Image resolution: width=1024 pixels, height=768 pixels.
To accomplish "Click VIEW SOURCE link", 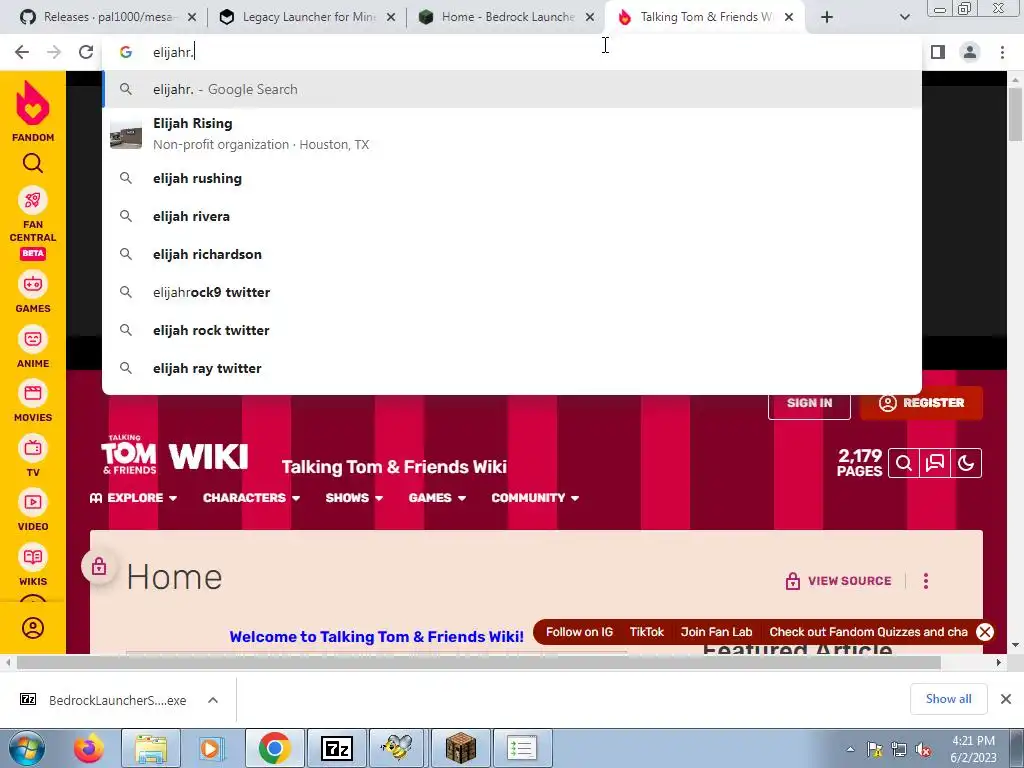I will pyautogui.click(x=839, y=581).
